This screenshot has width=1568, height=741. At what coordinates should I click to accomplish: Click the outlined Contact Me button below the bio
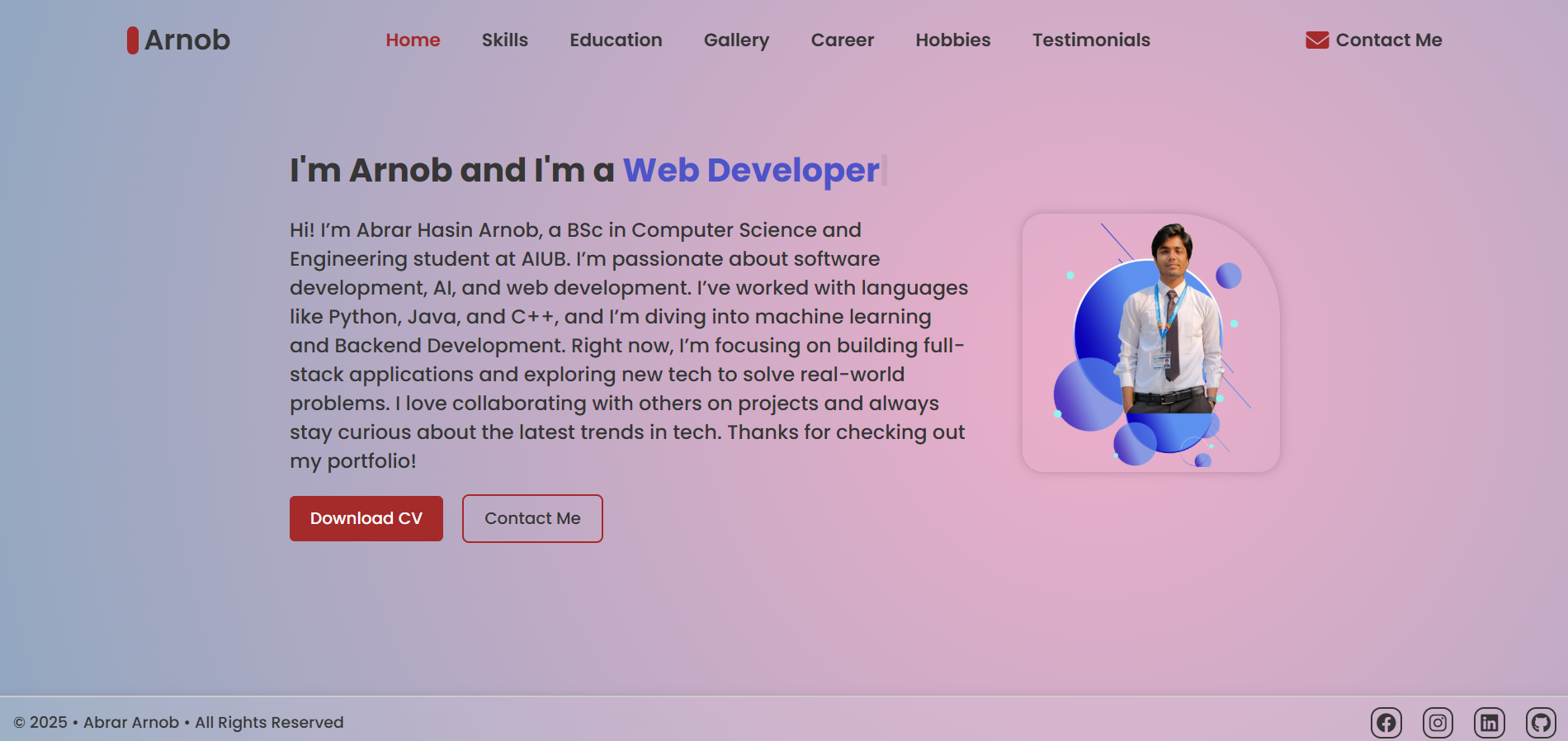coord(532,518)
